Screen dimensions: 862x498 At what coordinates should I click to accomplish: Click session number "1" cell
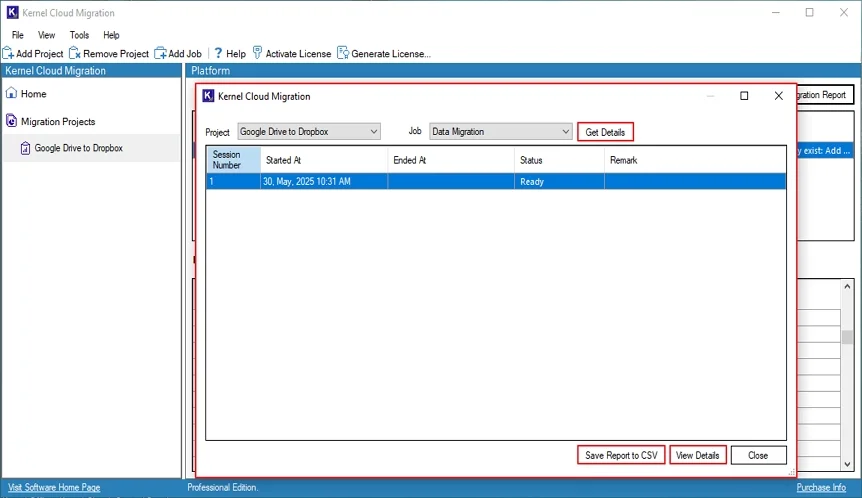click(x=233, y=181)
